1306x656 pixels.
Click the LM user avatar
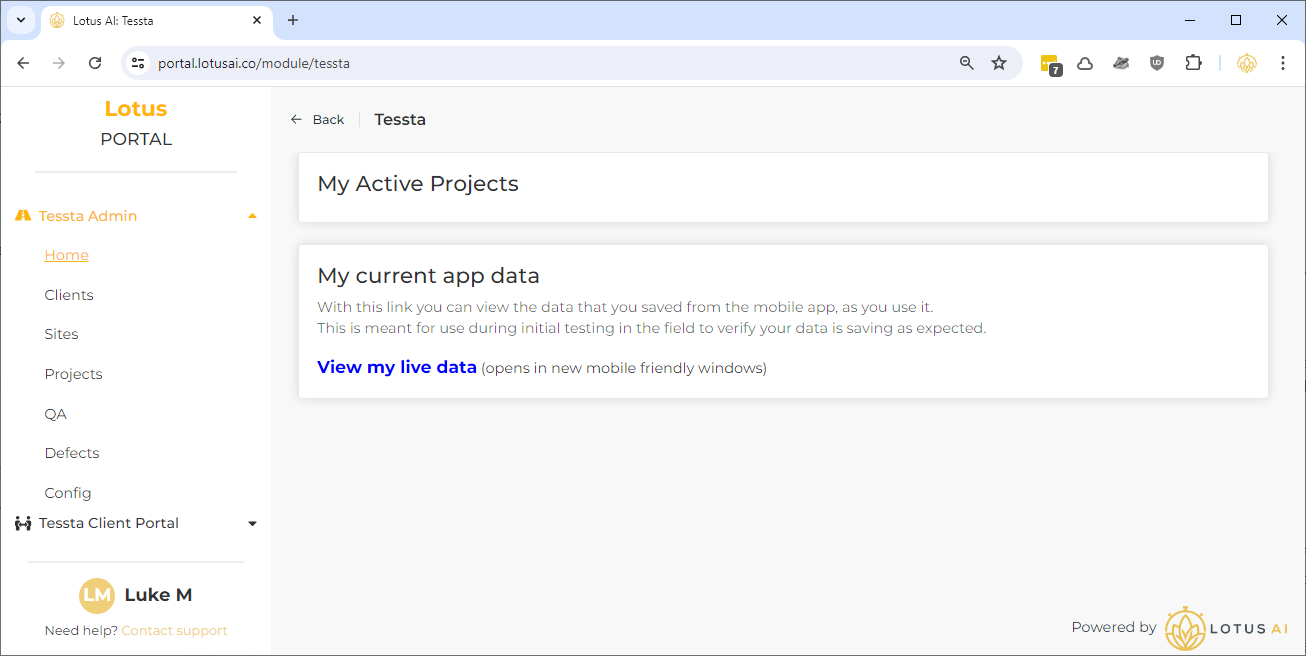point(97,595)
